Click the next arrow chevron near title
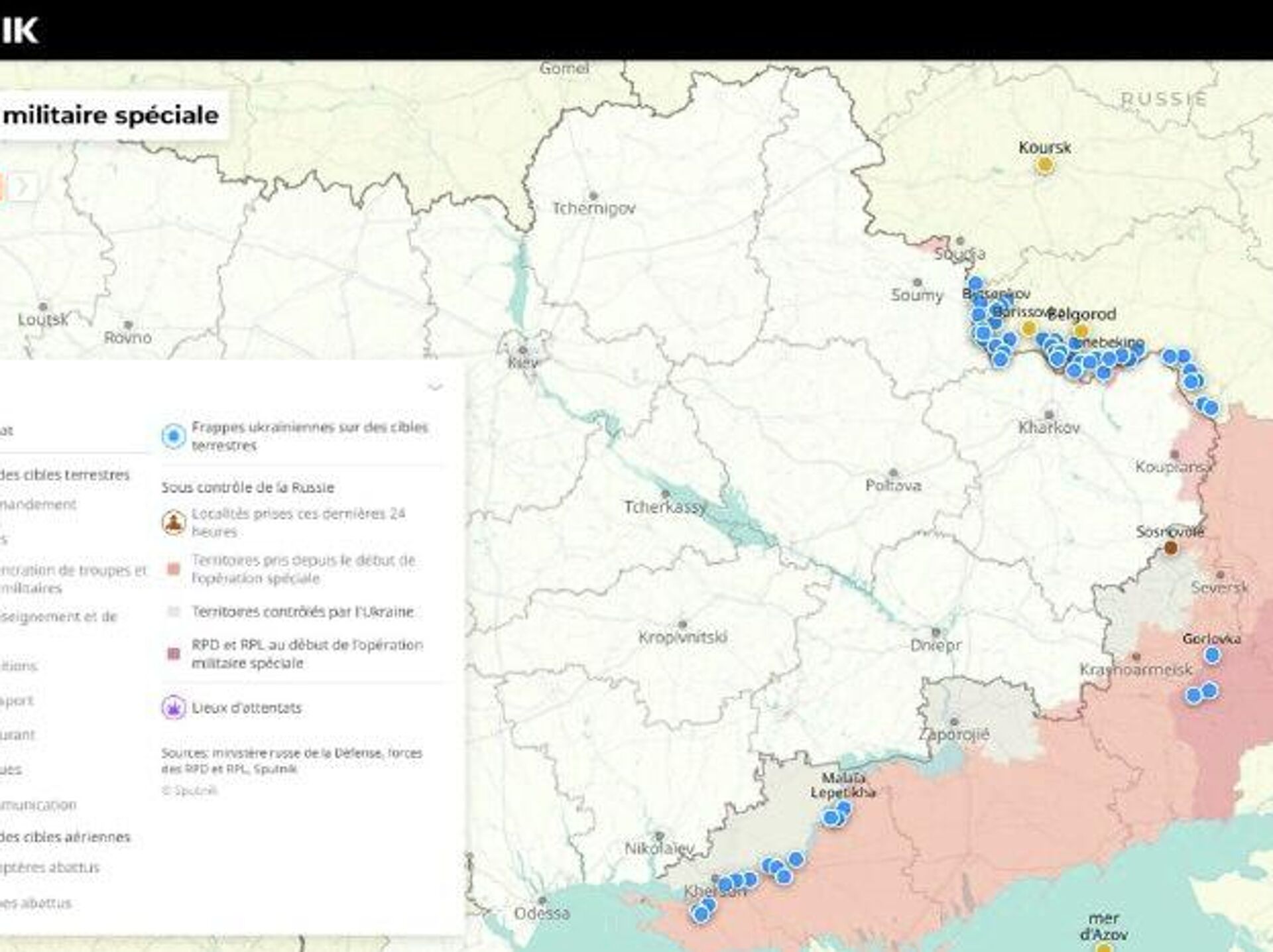This screenshot has height=952, width=1273. coord(23,187)
